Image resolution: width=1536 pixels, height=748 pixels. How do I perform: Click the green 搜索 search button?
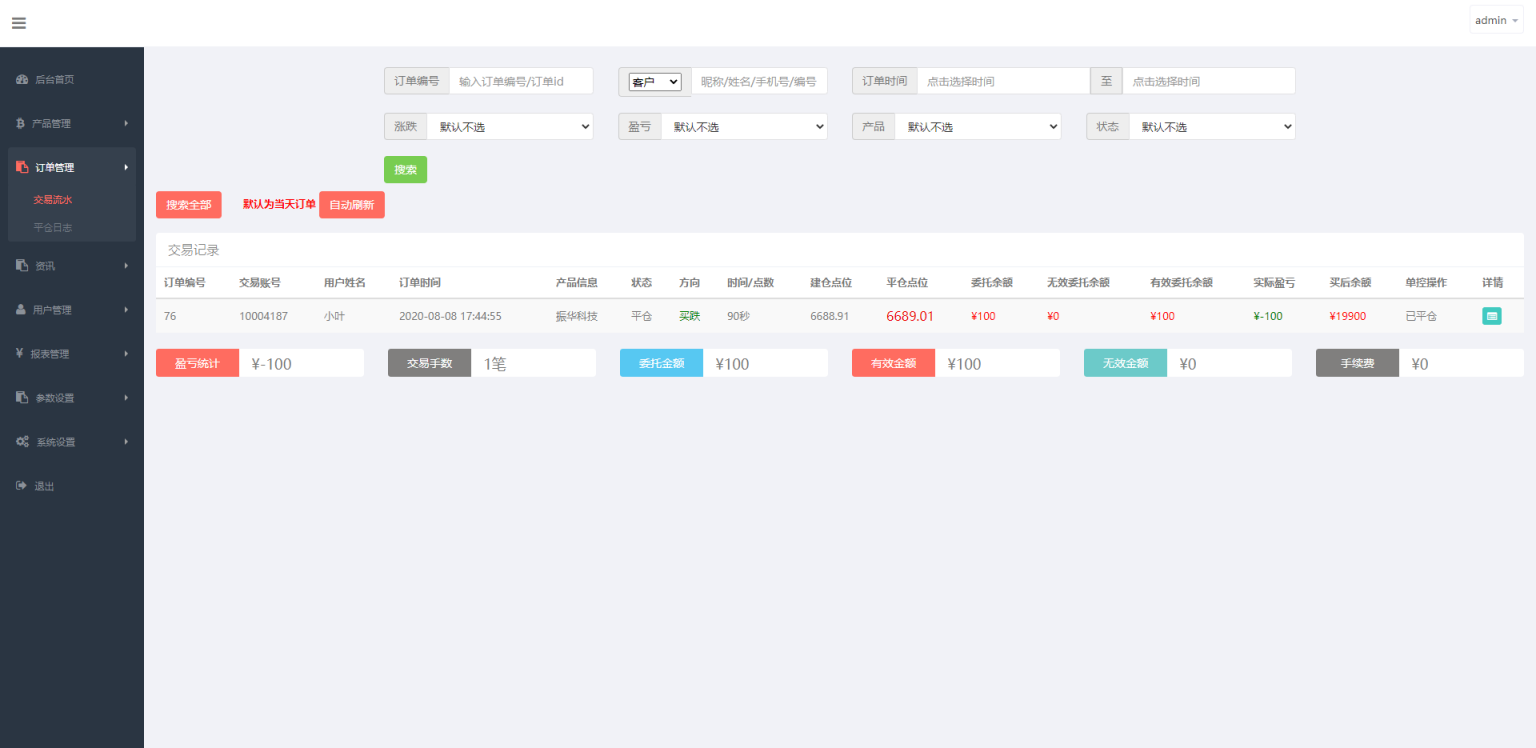tap(405, 169)
